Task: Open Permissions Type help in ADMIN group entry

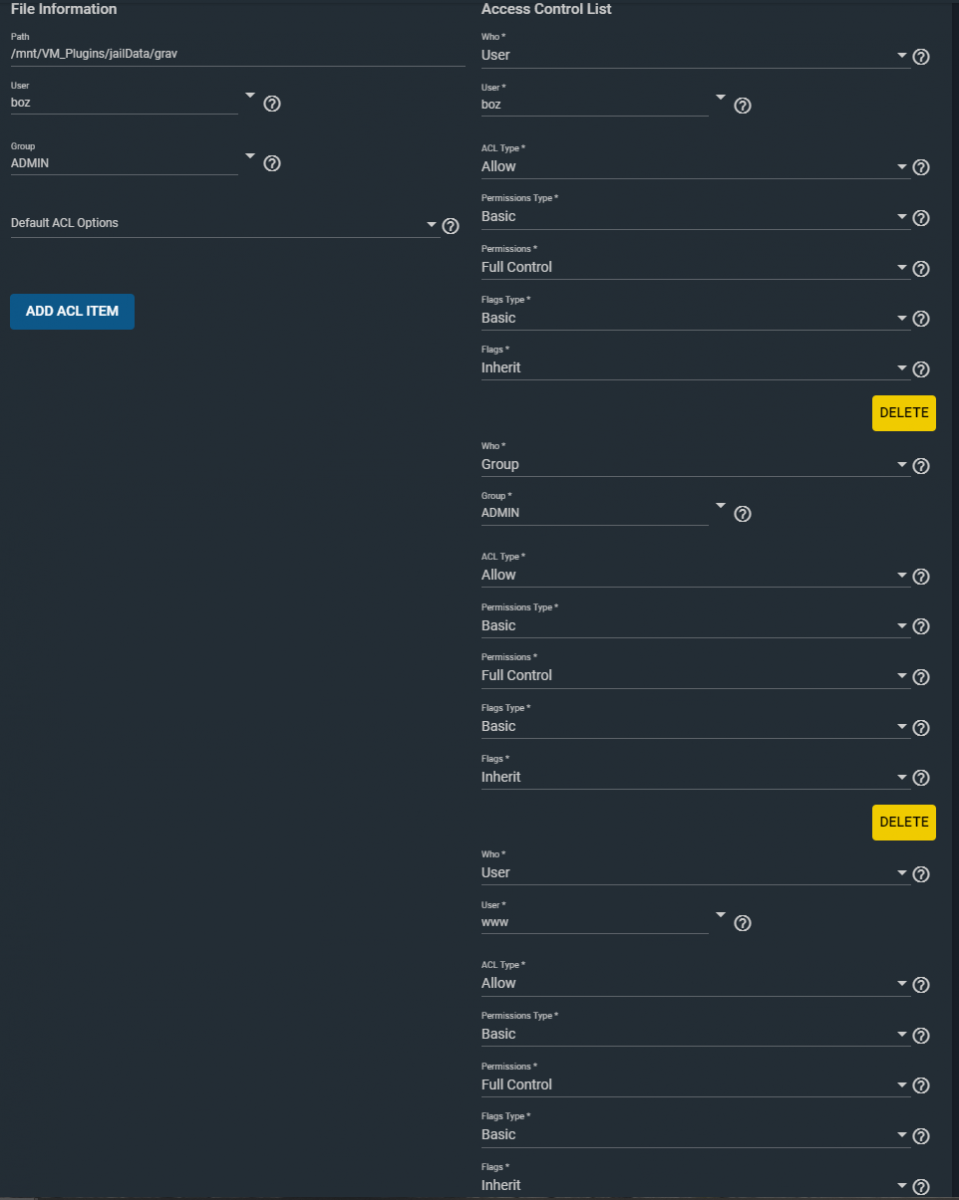Action: click(x=921, y=626)
